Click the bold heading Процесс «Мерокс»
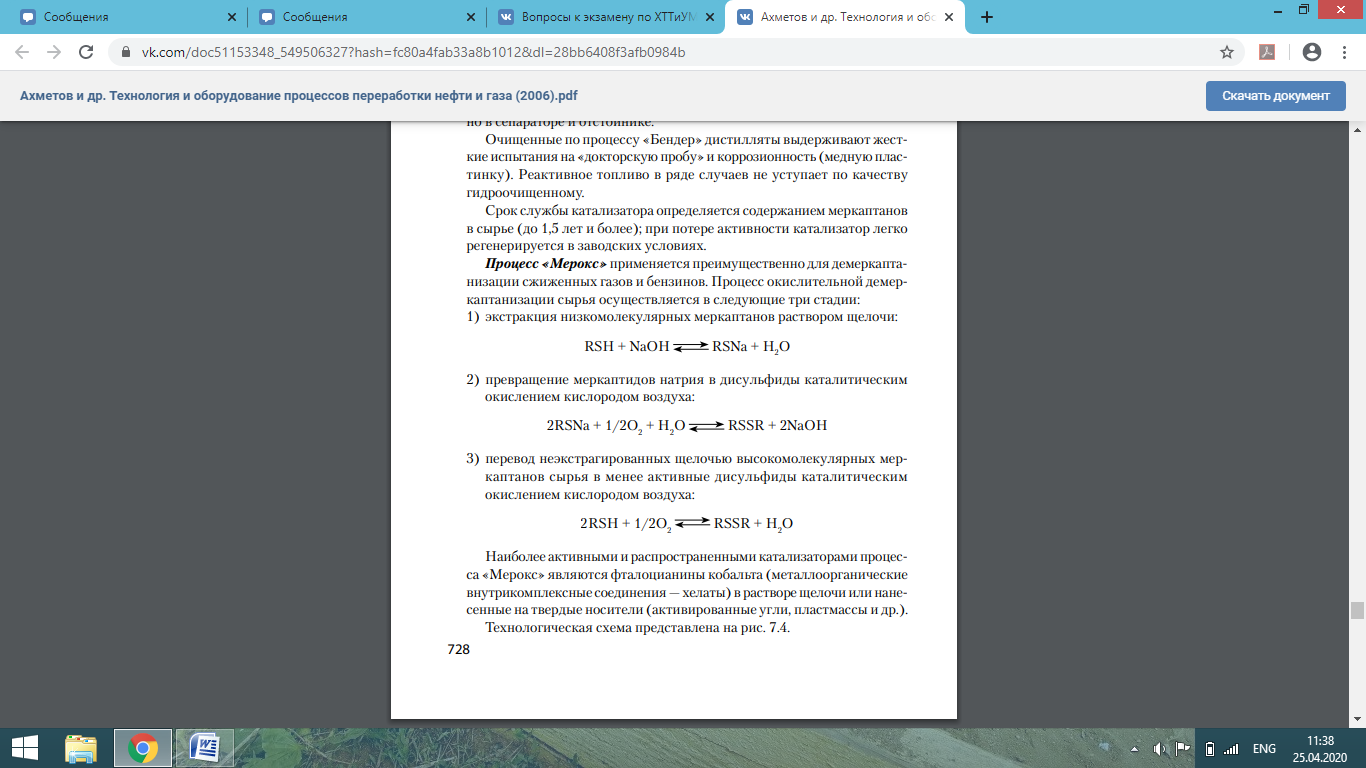 point(546,264)
